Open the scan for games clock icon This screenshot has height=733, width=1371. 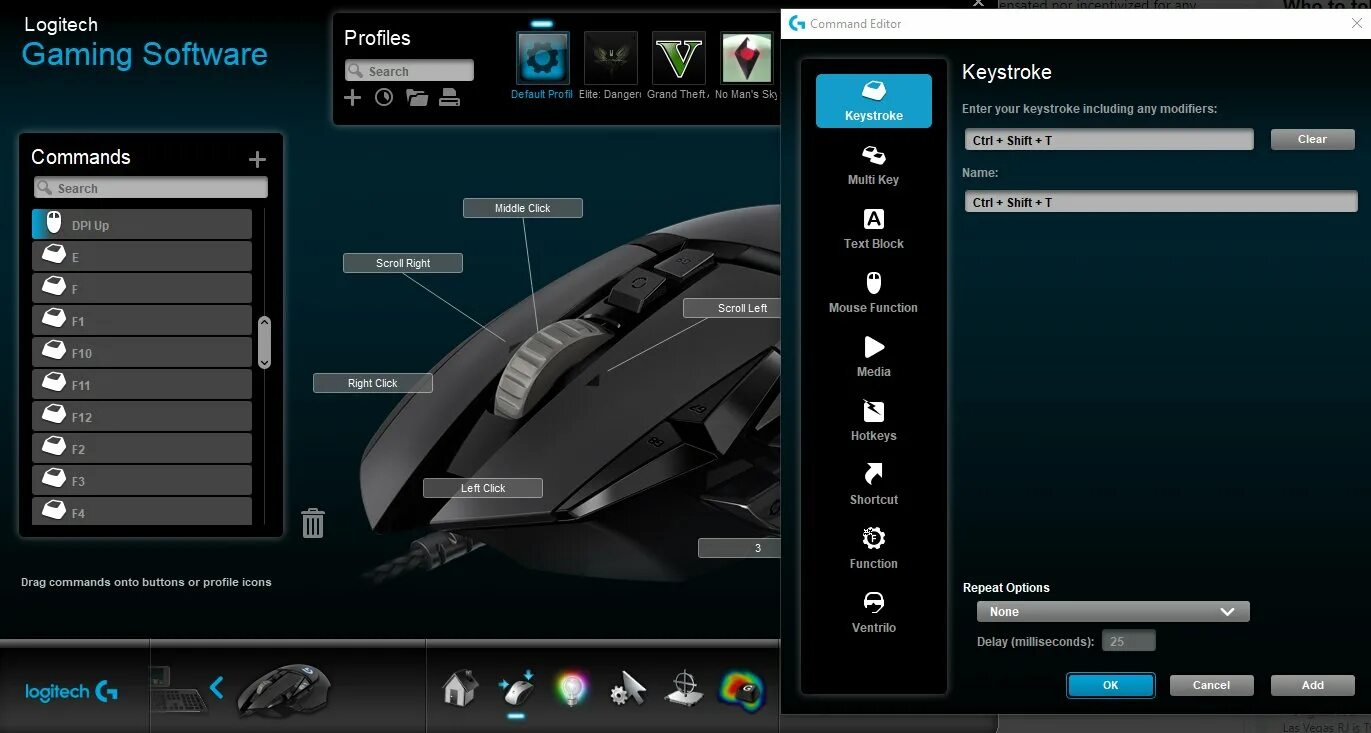[384, 97]
